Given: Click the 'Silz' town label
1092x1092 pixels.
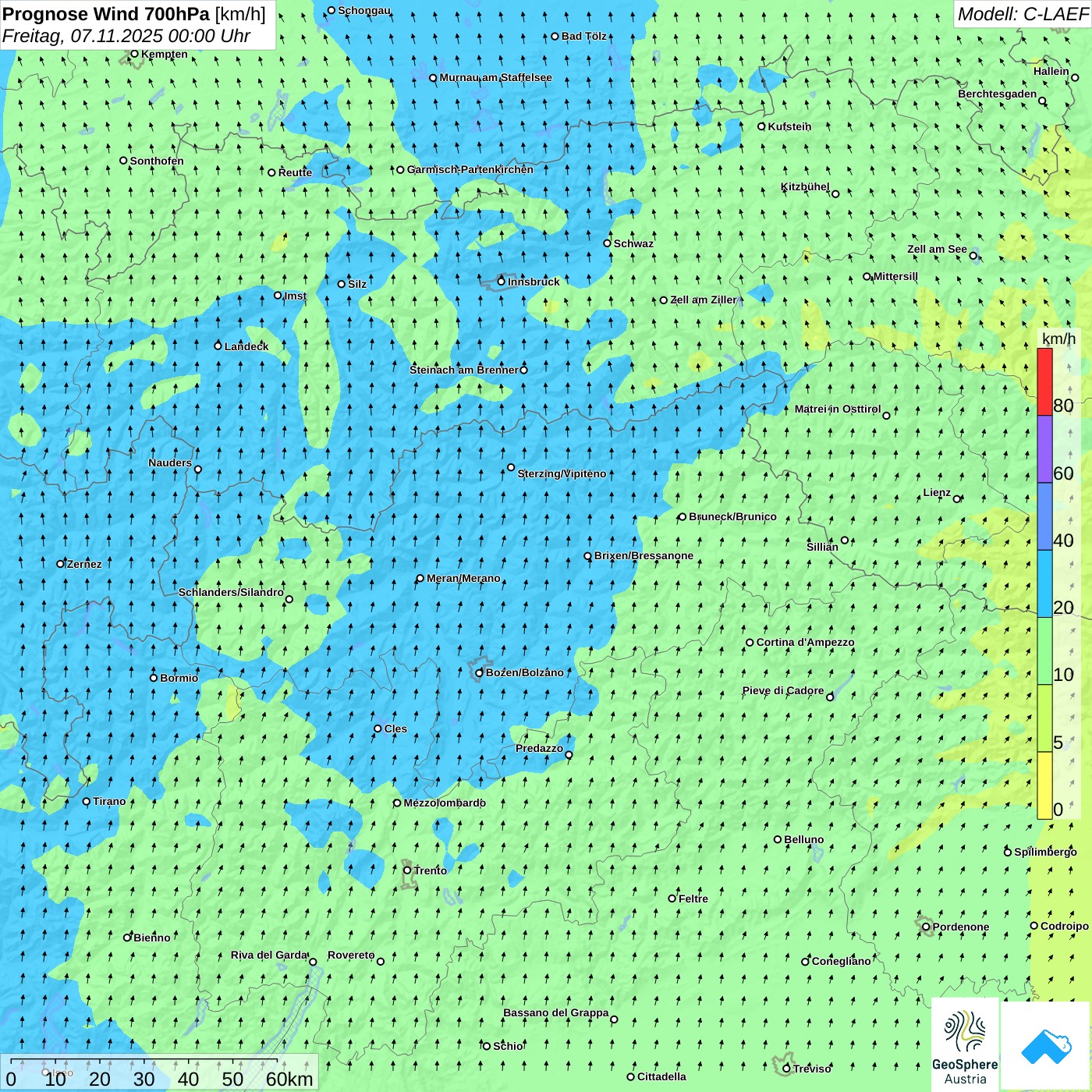Looking at the screenshot, I should tap(357, 284).
